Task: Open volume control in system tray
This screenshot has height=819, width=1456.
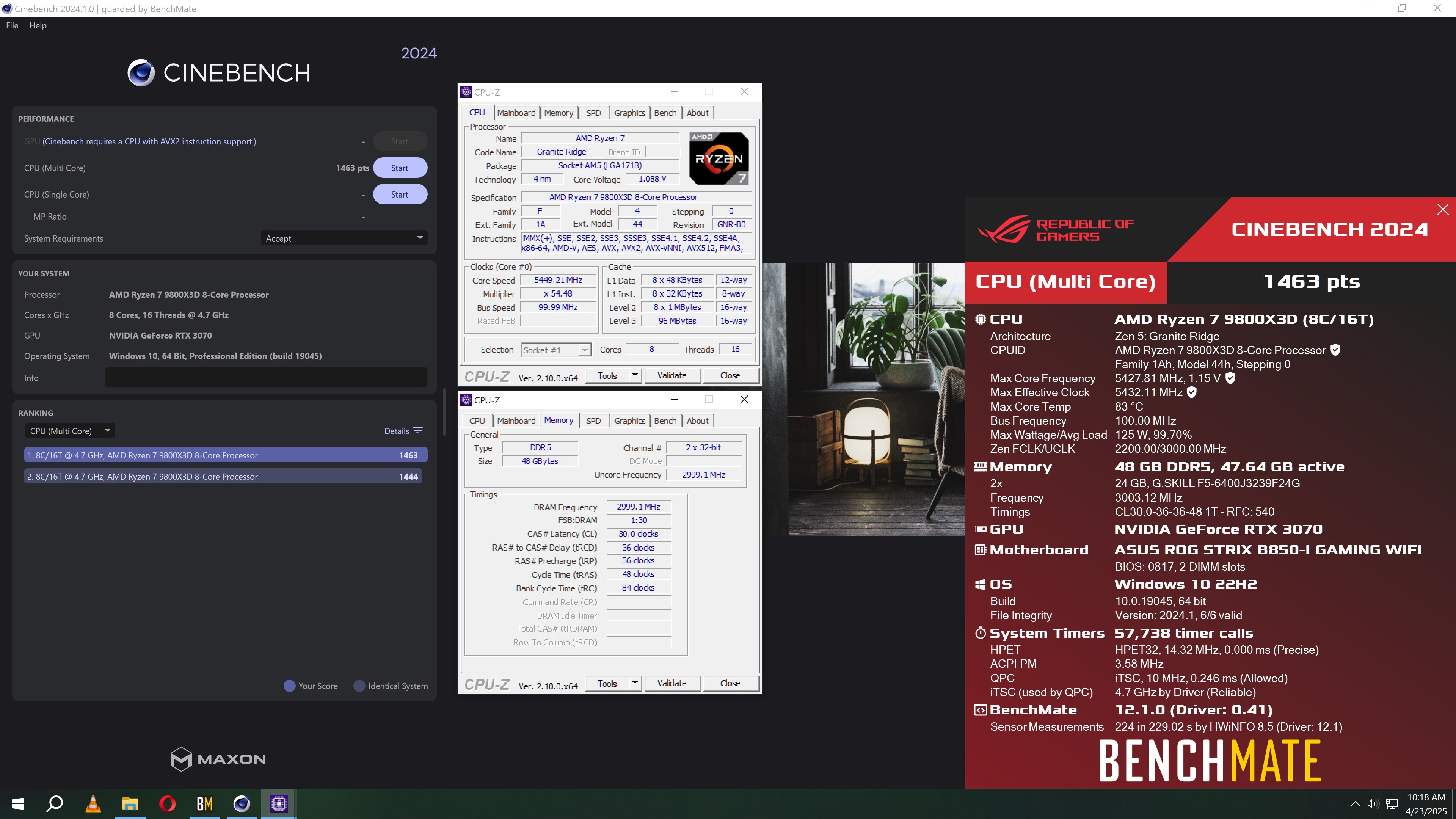Action: (x=1373, y=804)
